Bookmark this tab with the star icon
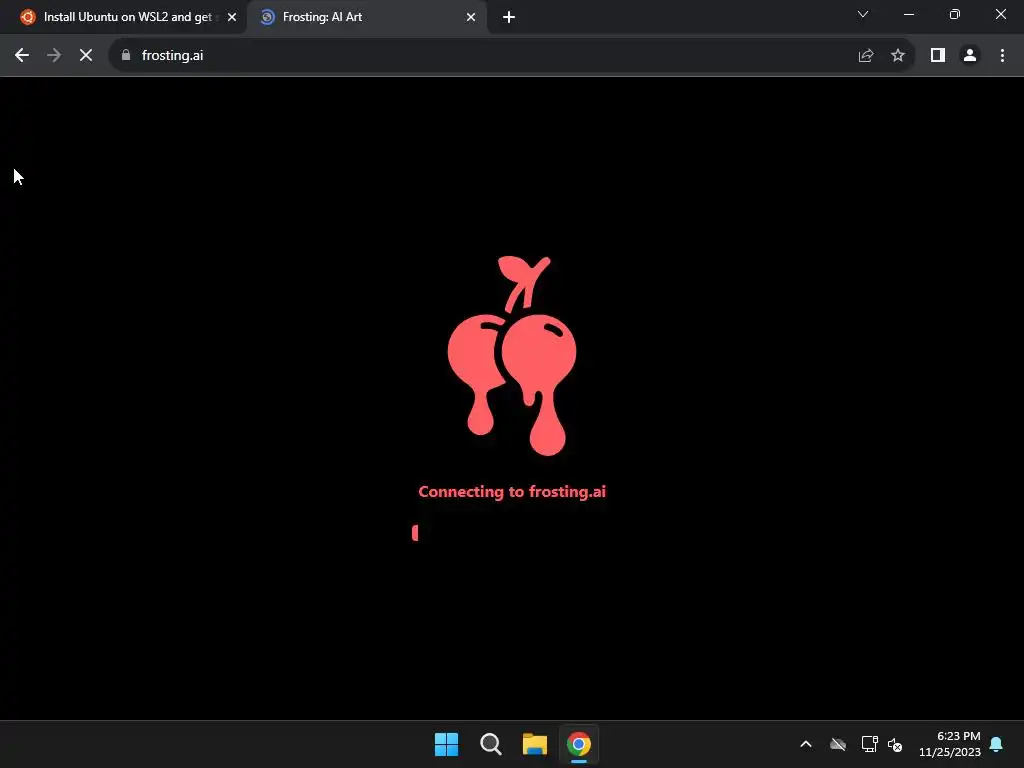Screen dimensions: 1024x768 pyautogui.click(x=898, y=56)
